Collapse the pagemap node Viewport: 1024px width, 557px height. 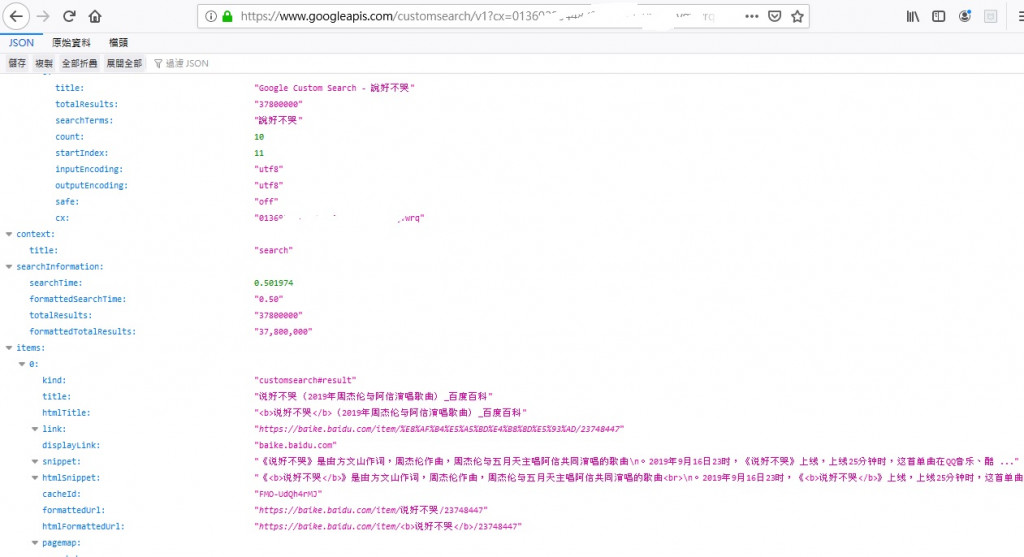[35, 543]
